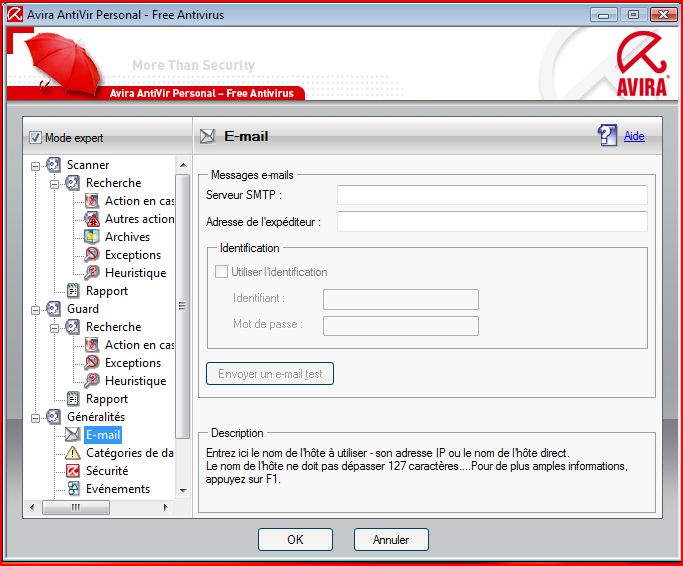Click the Archives icon
The height and width of the screenshot is (566, 683).
pyautogui.click(x=91, y=237)
